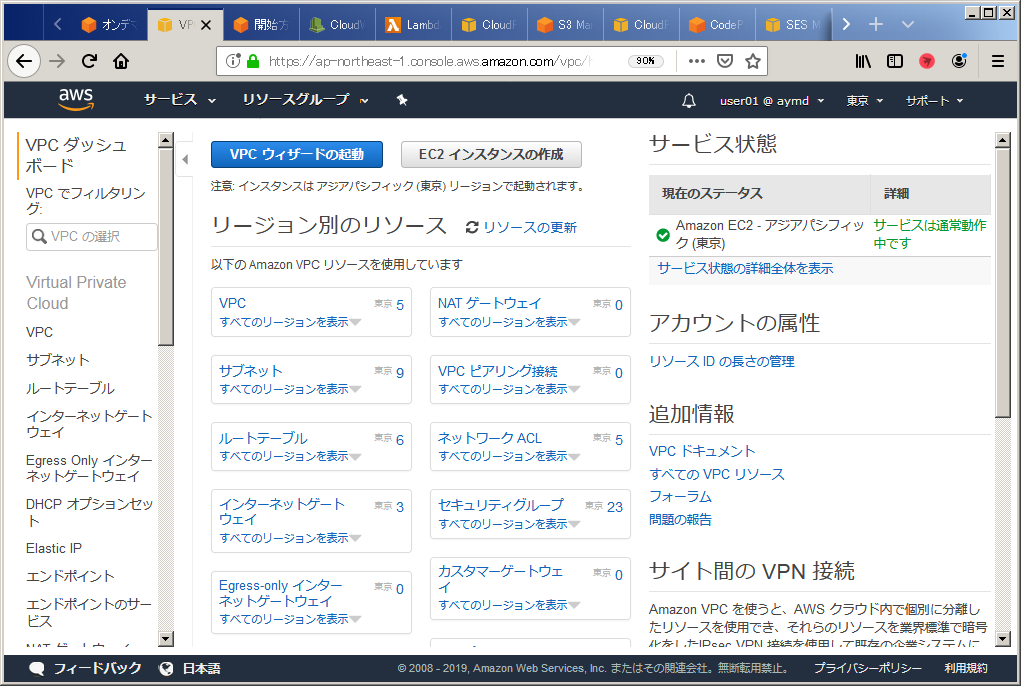The image size is (1021, 686).
Task: Open the サポート dropdown
Action: click(x=934, y=101)
